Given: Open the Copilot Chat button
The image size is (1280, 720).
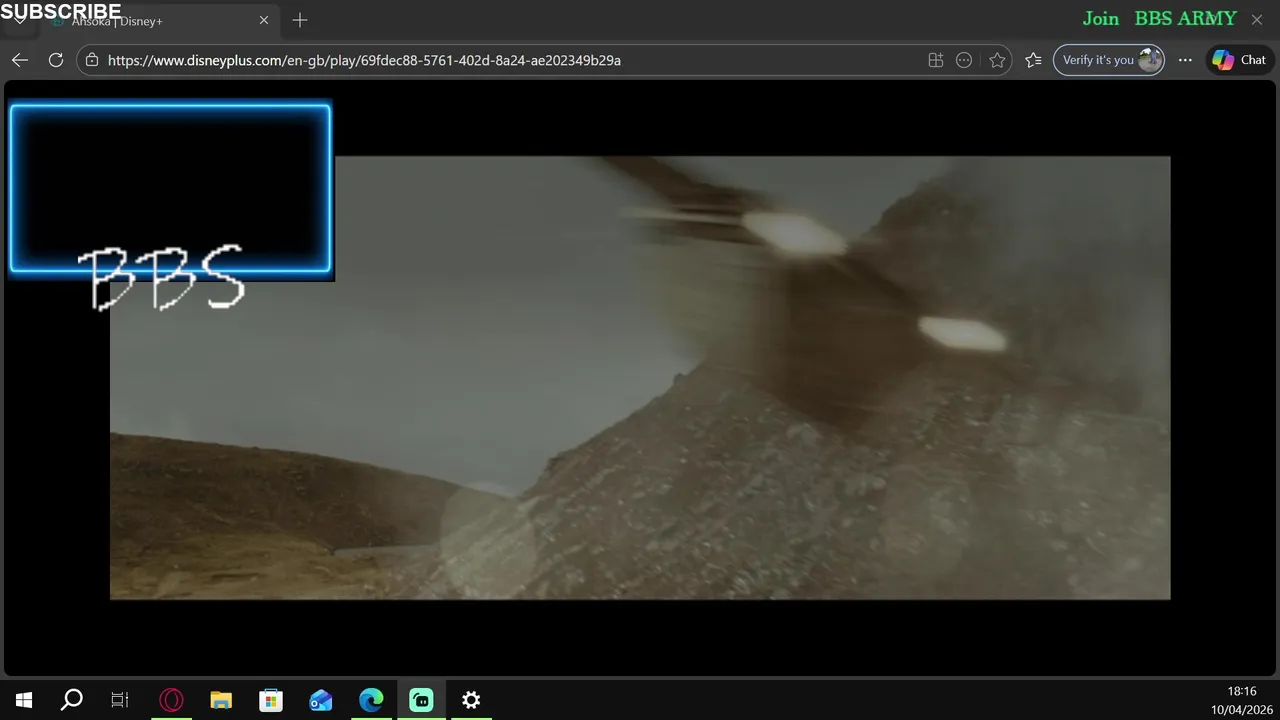Looking at the screenshot, I should point(1240,60).
